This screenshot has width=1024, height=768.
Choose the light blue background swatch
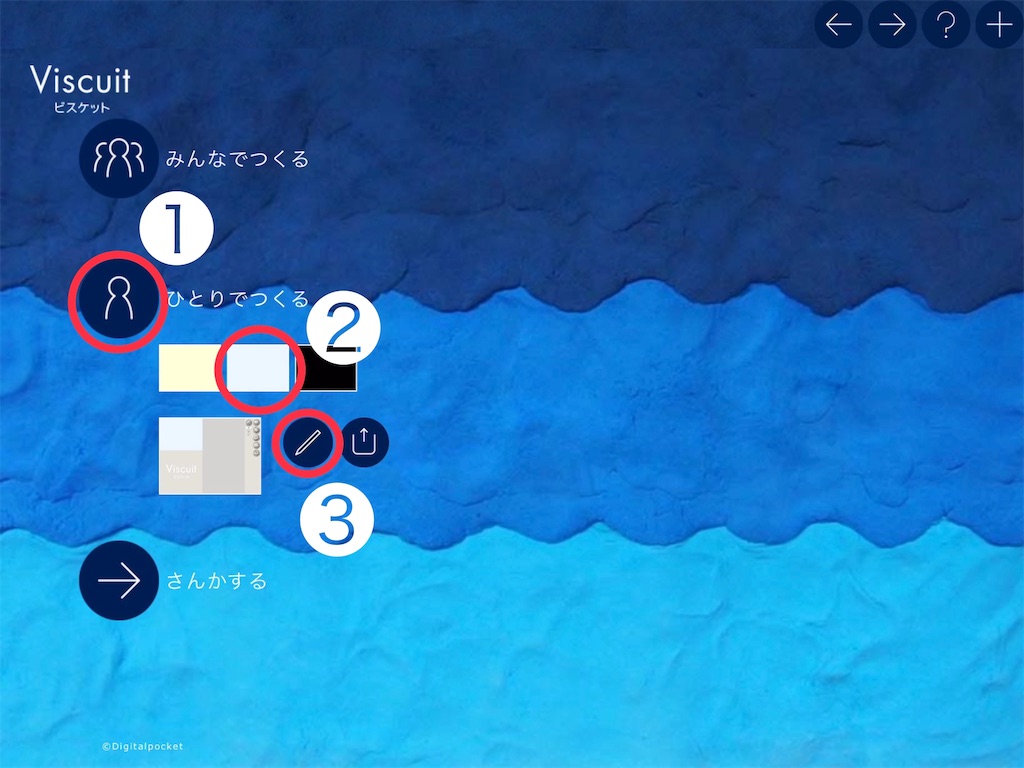258,368
